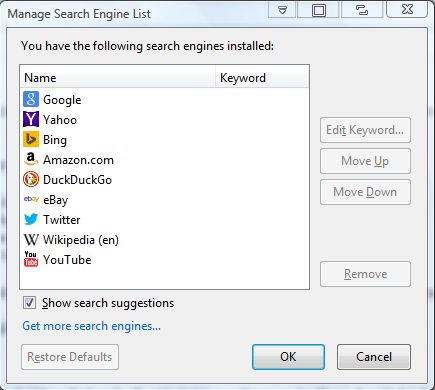Click the Edit Keyword button
This screenshot has width=435, height=390.
pos(365,130)
